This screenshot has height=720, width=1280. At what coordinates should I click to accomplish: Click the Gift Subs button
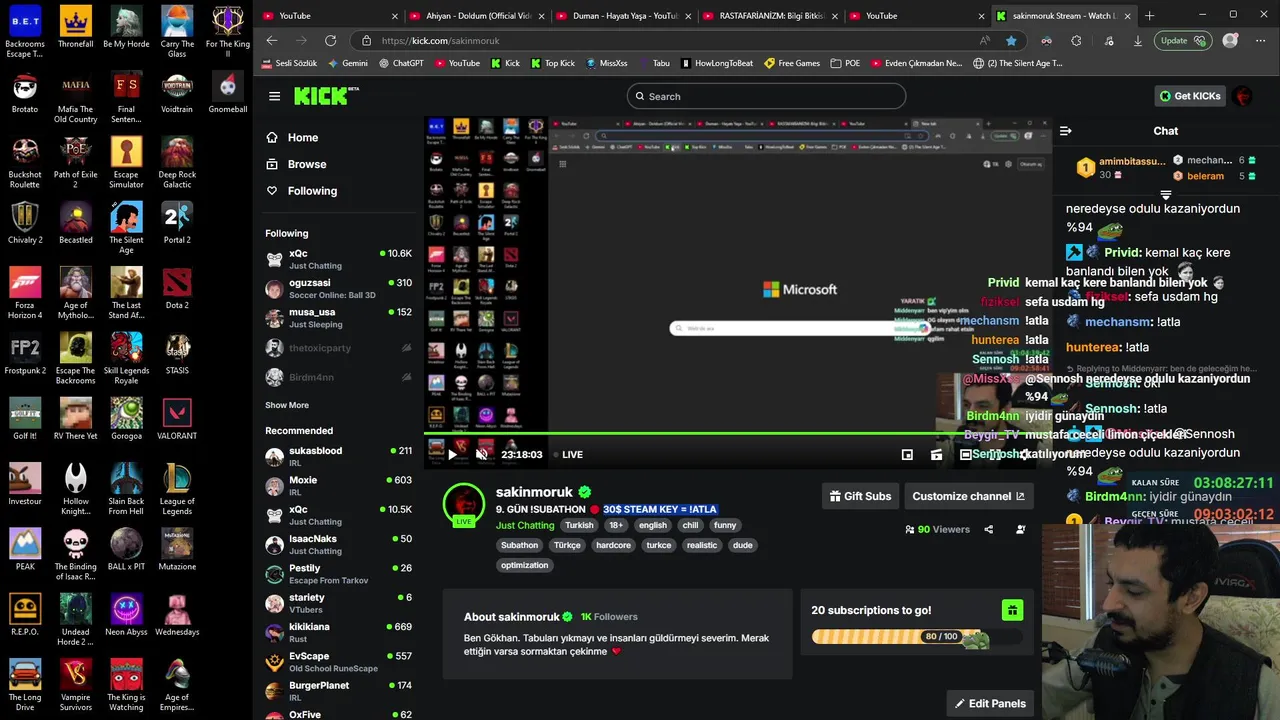pos(860,496)
